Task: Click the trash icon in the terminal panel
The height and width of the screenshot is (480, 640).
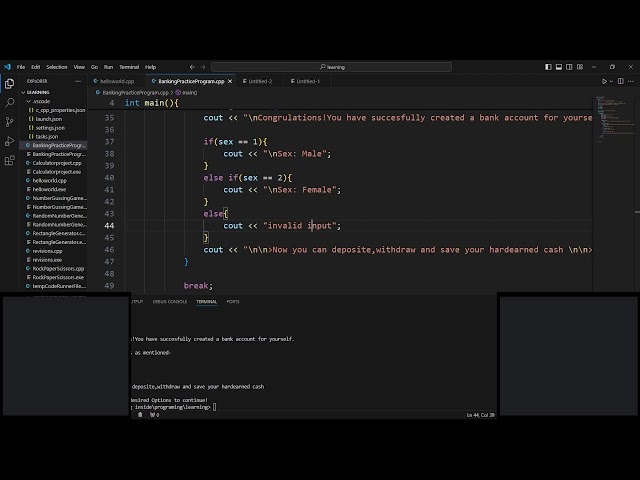Action: tap(140, 415)
